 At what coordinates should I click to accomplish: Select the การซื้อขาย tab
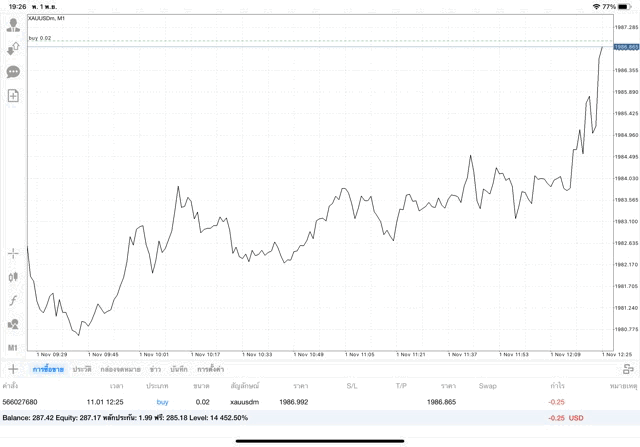pyautogui.click(x=48, y=369)
